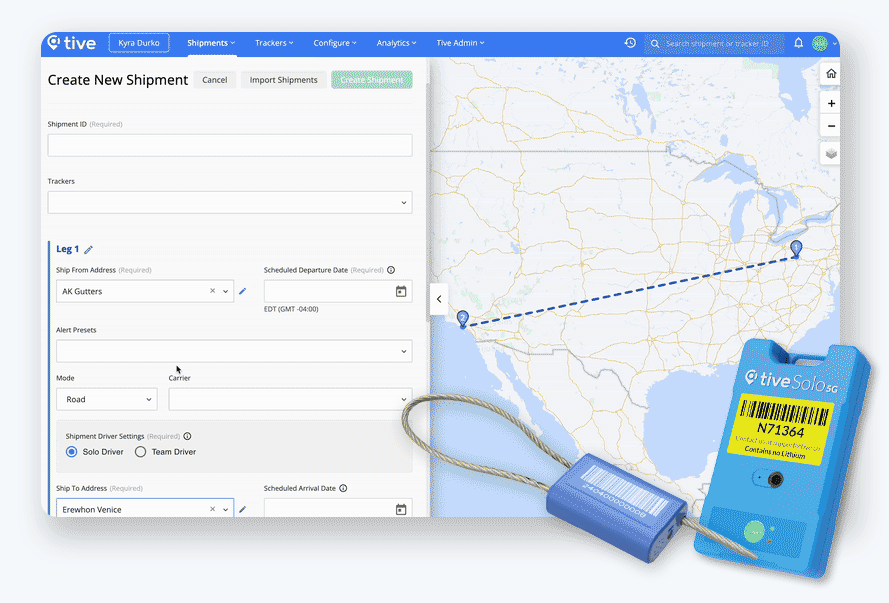Edit the Erewhon Venice address pencil
The image size is (889, 603).
click(243, 509)
